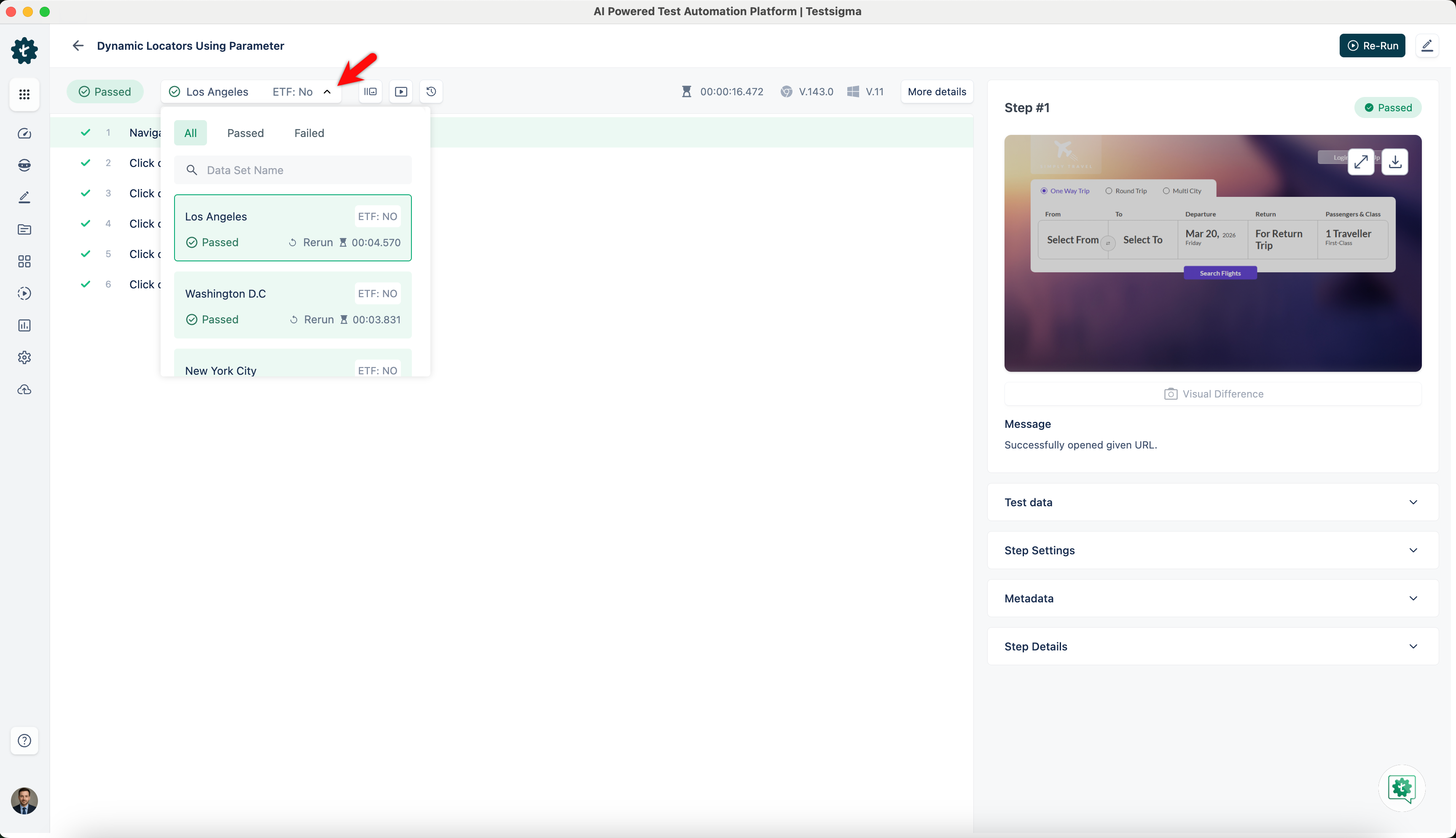Click the Passed status pill left of the data set dropdown

coord(105,91)
